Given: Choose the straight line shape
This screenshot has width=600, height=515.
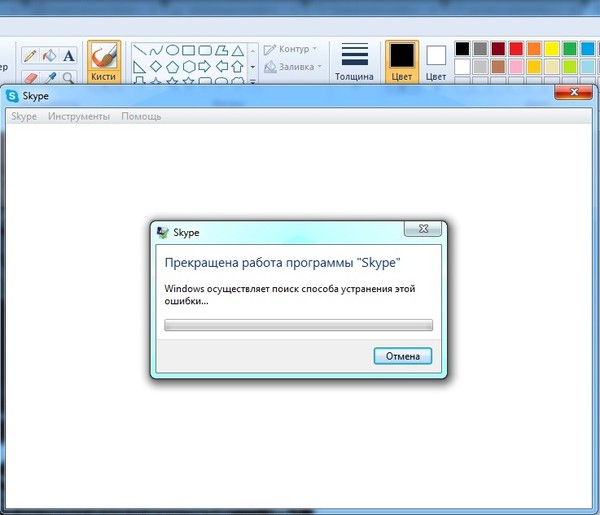Looking at the screenshot, I should tap(139, 50).
